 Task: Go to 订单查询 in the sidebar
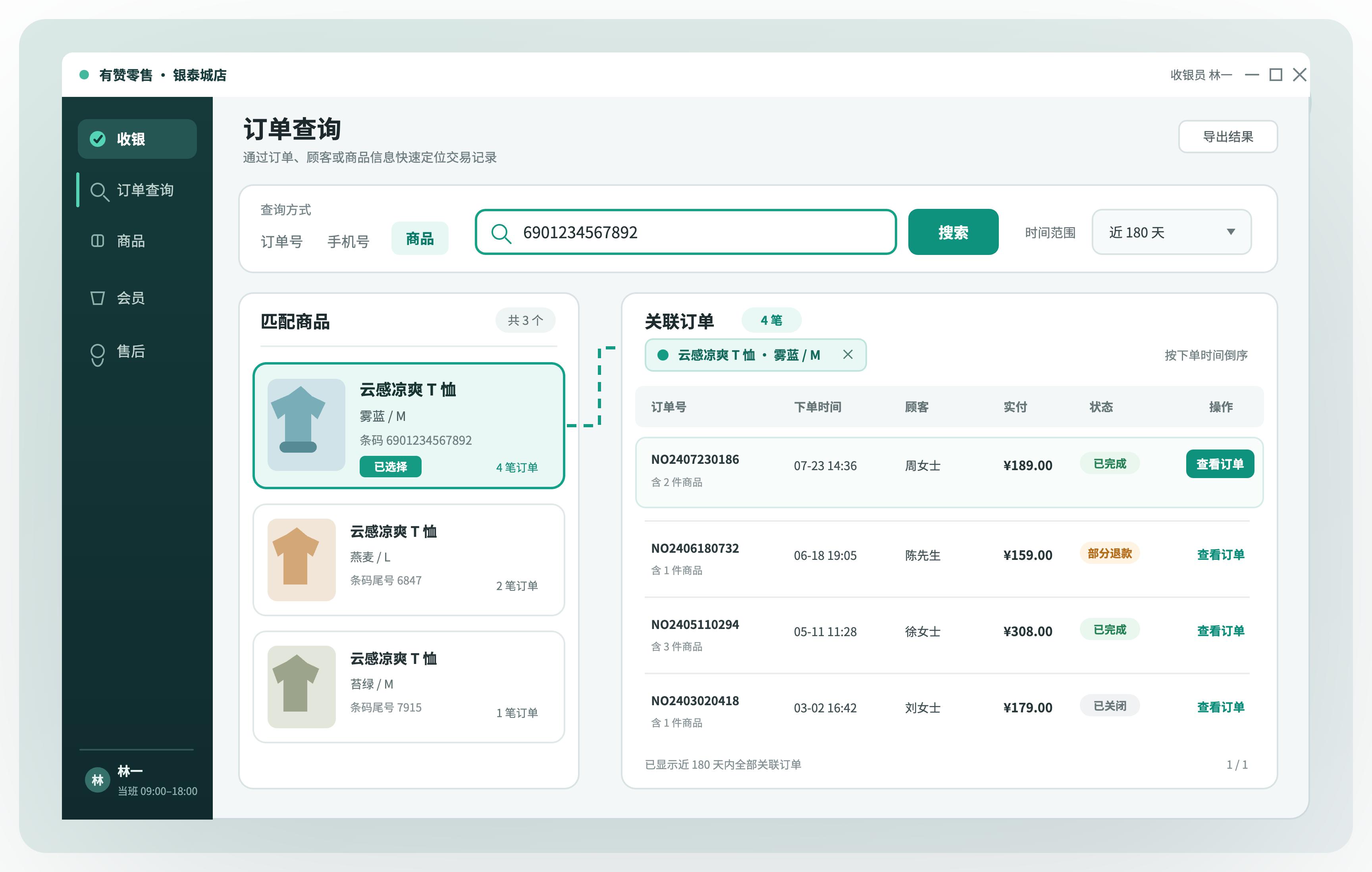pos(137,190)
